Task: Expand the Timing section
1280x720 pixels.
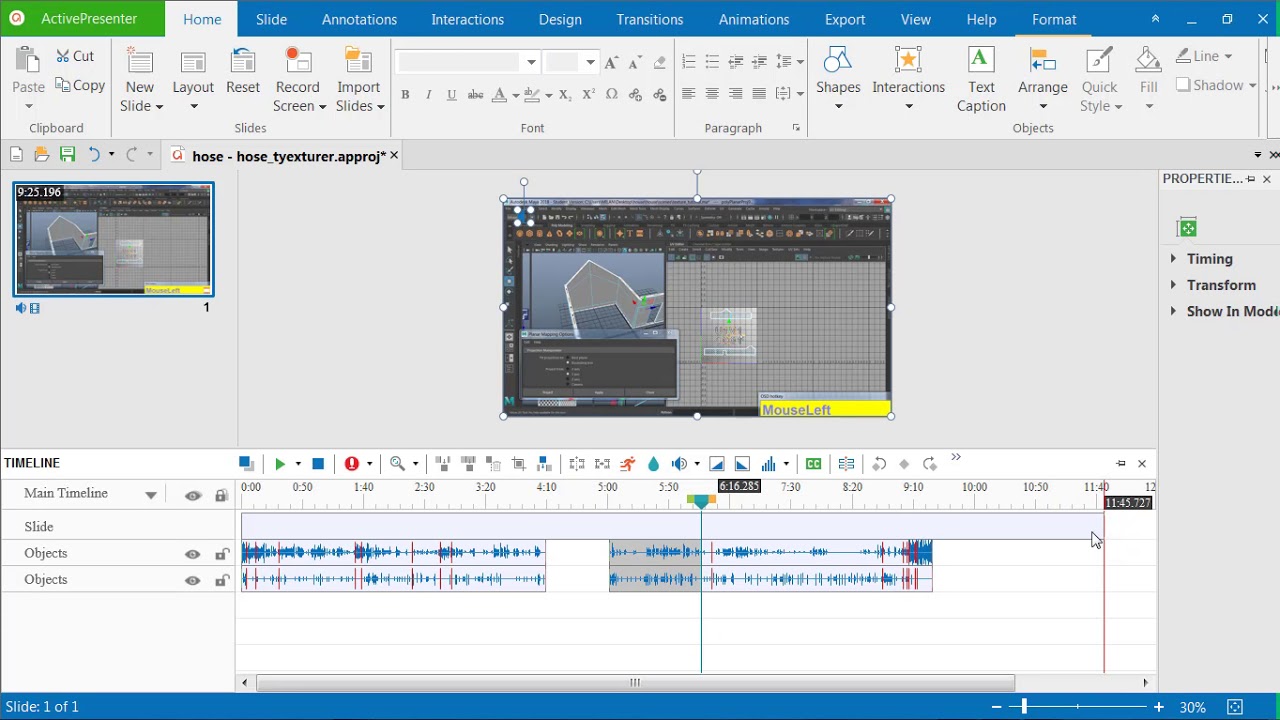Action: (x=1174, y=259)
